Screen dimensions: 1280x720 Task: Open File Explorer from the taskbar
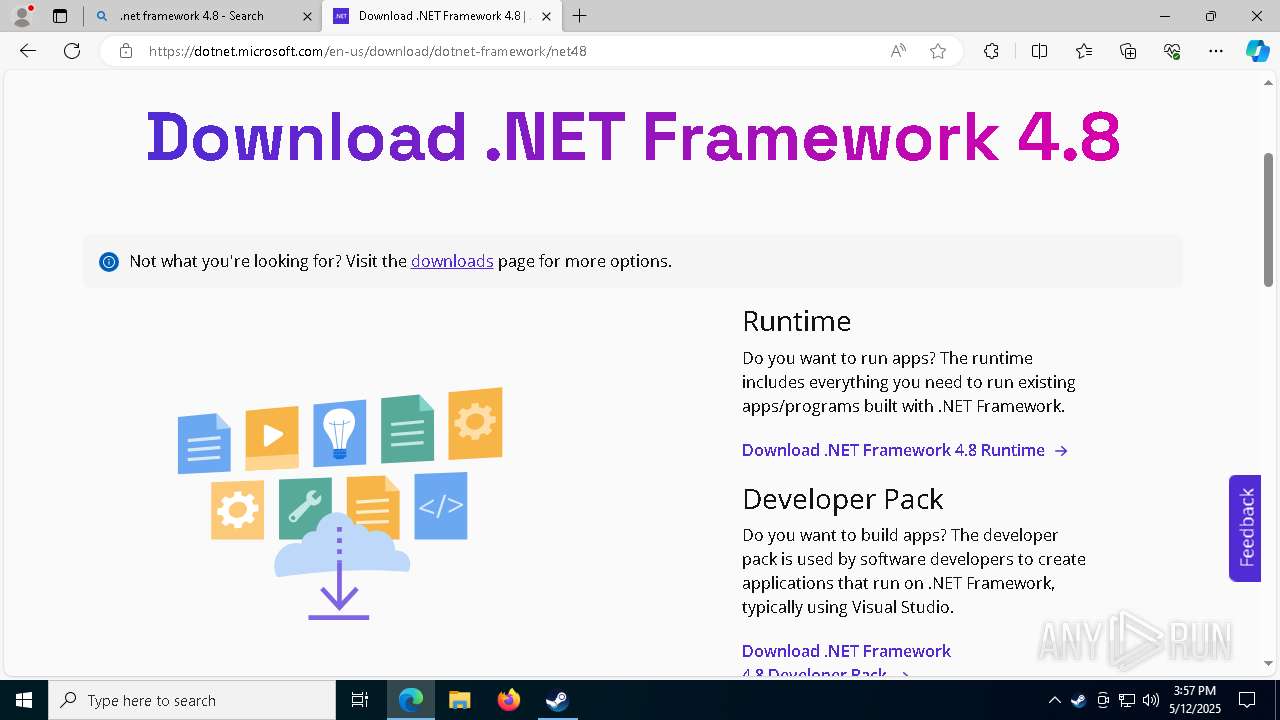(460, 700)
